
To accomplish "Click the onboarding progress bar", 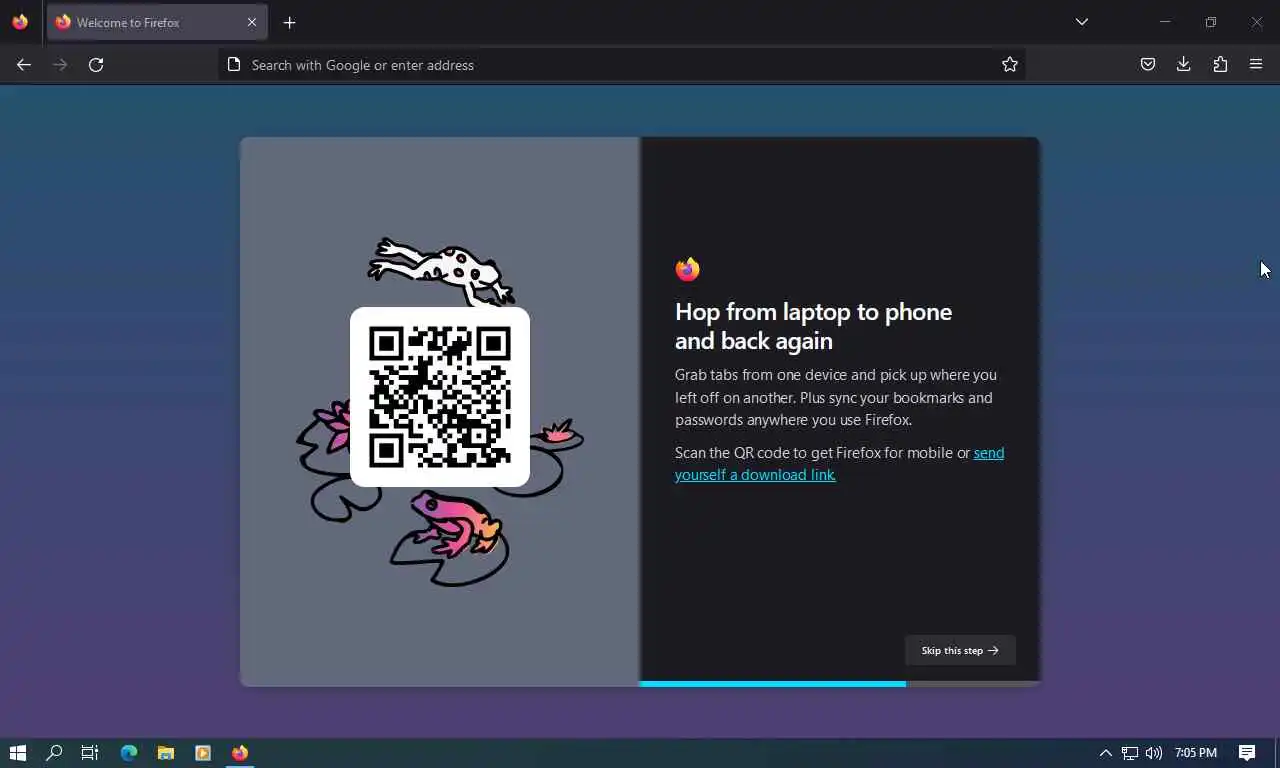I will coord(839,684).
